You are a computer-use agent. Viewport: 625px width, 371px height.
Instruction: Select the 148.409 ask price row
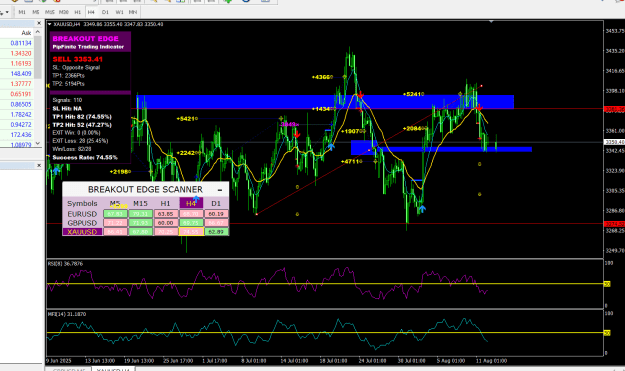21,74
